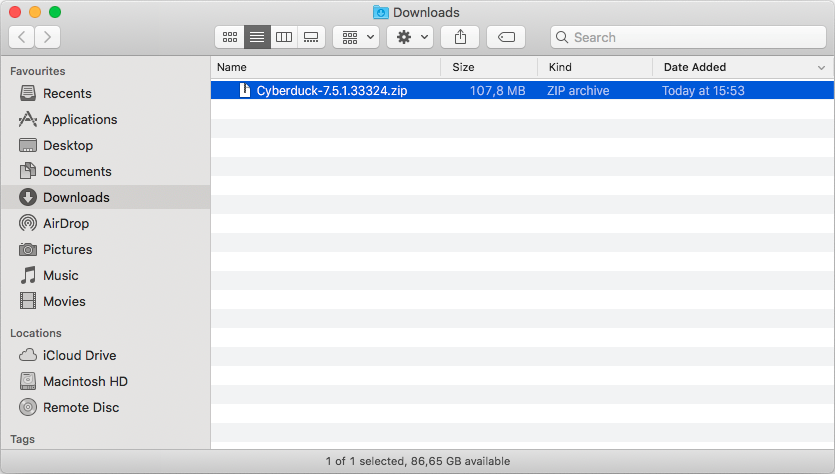Image resolution: width=835 pixels, height=474 pixels.
Task: Switch to gallery view mode
Action: coord(311,37)
